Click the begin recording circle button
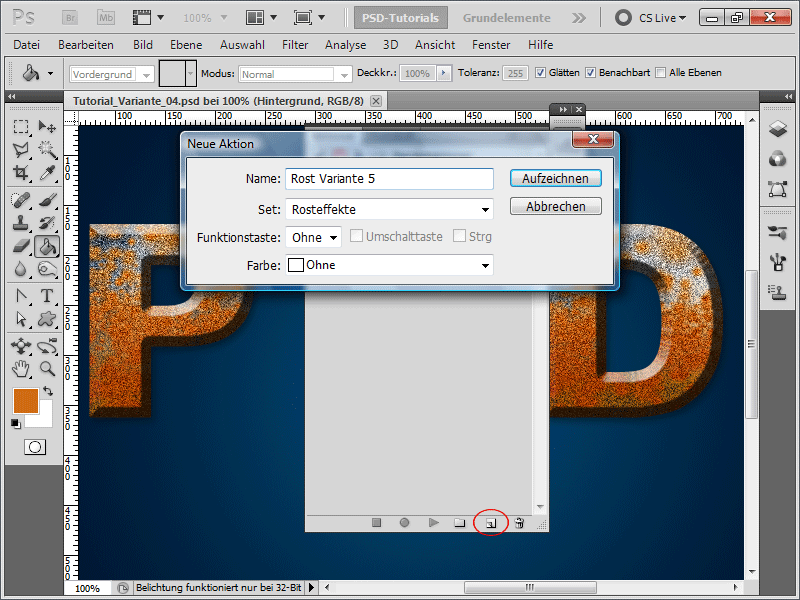Image resolution: width=800 pixels, height=600 pixels. point(404,522)
